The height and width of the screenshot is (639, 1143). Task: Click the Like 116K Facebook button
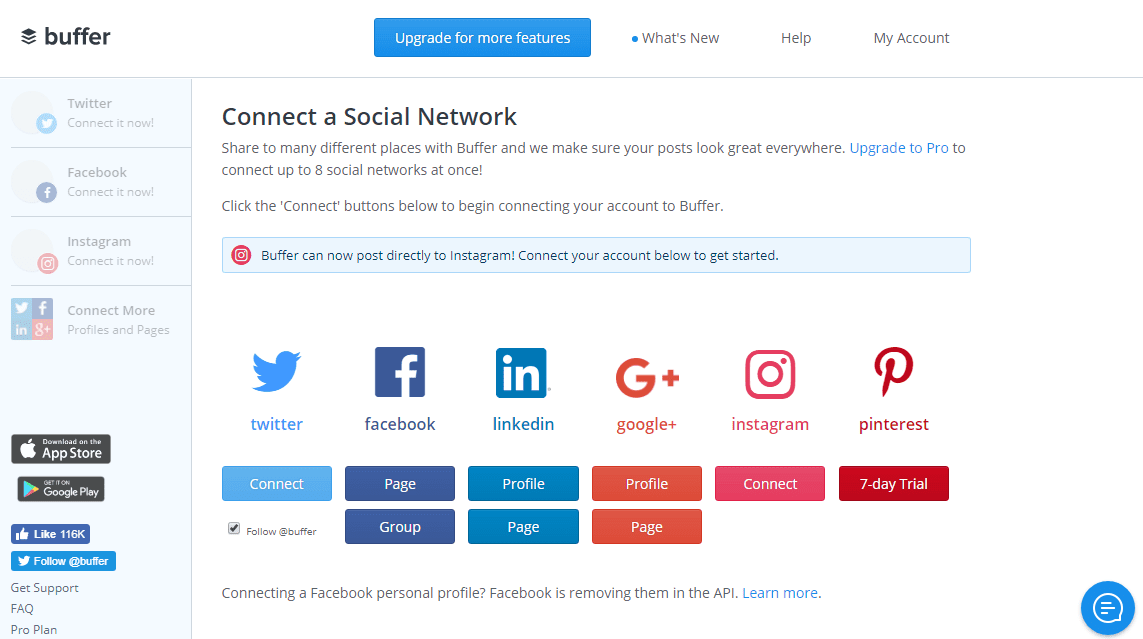pos(50,533)
